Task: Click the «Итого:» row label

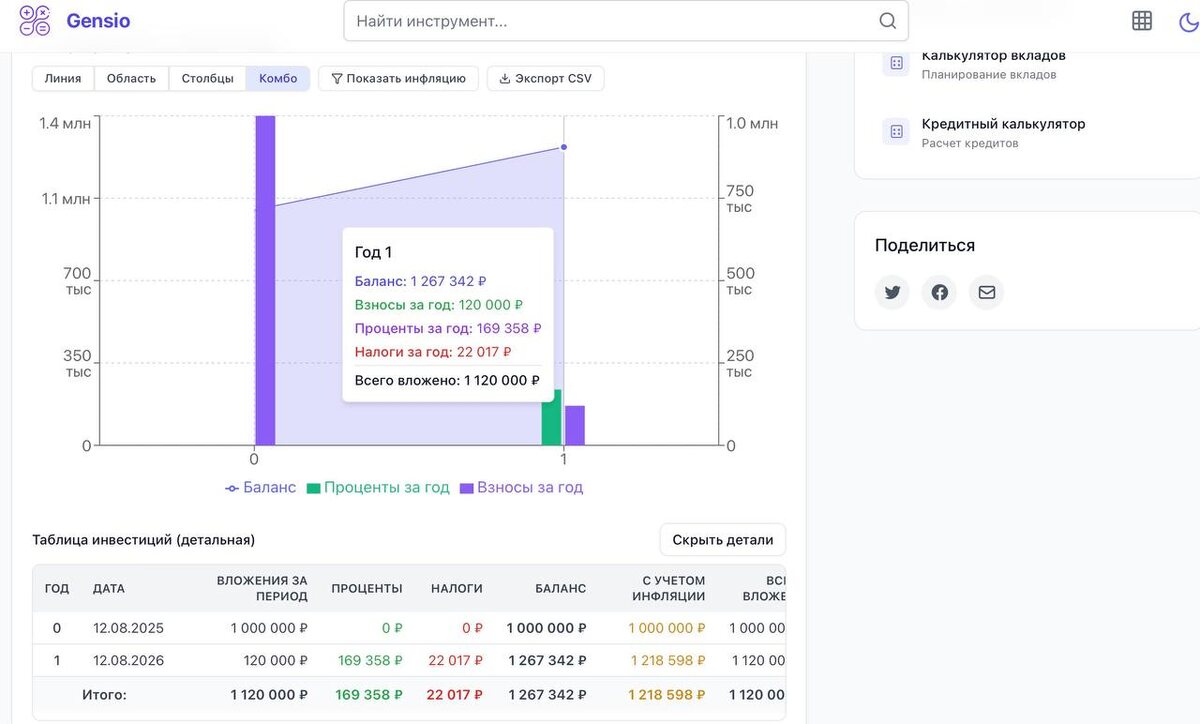Action: 104,694
